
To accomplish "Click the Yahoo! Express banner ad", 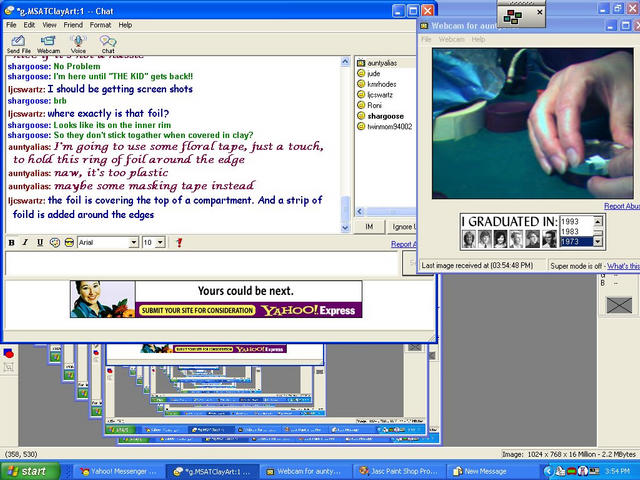I will pyautogui.click(x=216, y=299).
